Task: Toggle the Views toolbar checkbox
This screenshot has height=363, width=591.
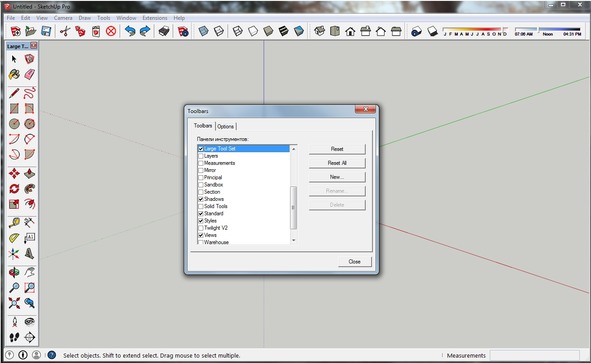Action: coord(201,235)
